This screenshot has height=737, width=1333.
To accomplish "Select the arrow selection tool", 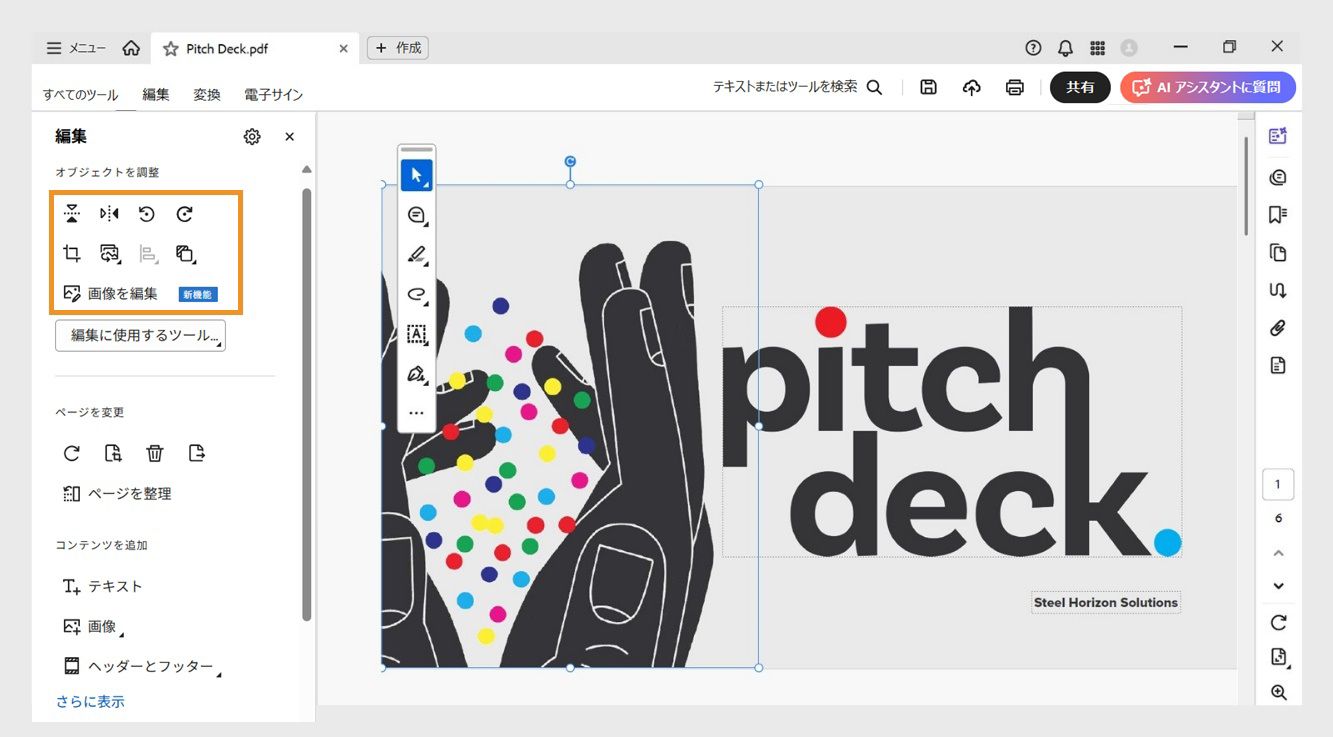I will pyautogui.click(x=416, y=175).
